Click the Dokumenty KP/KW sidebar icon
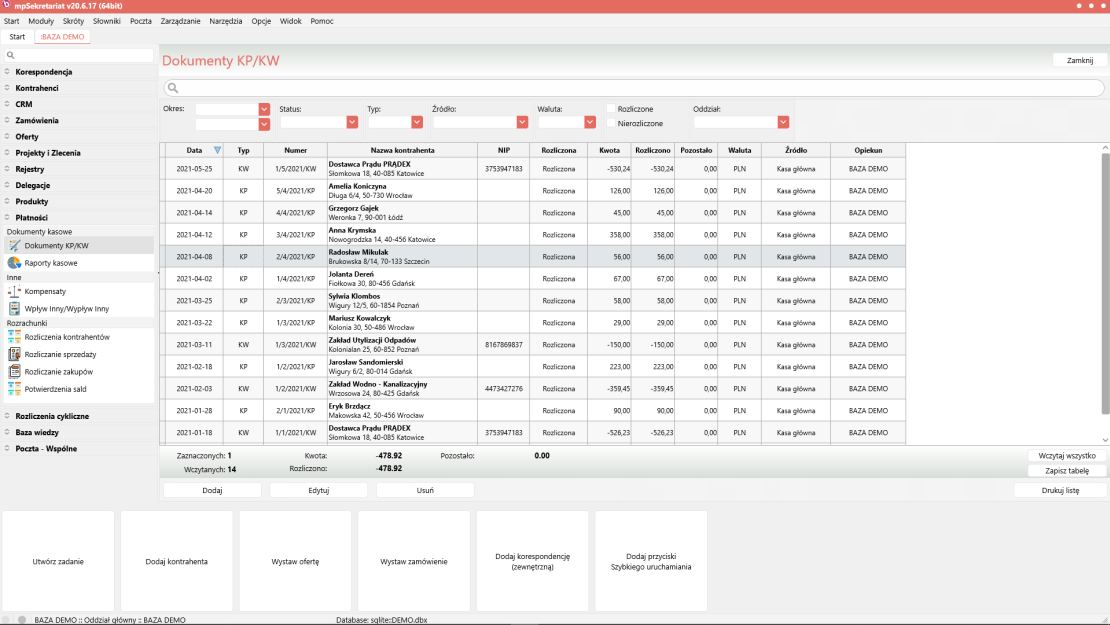 pos(14,246)
